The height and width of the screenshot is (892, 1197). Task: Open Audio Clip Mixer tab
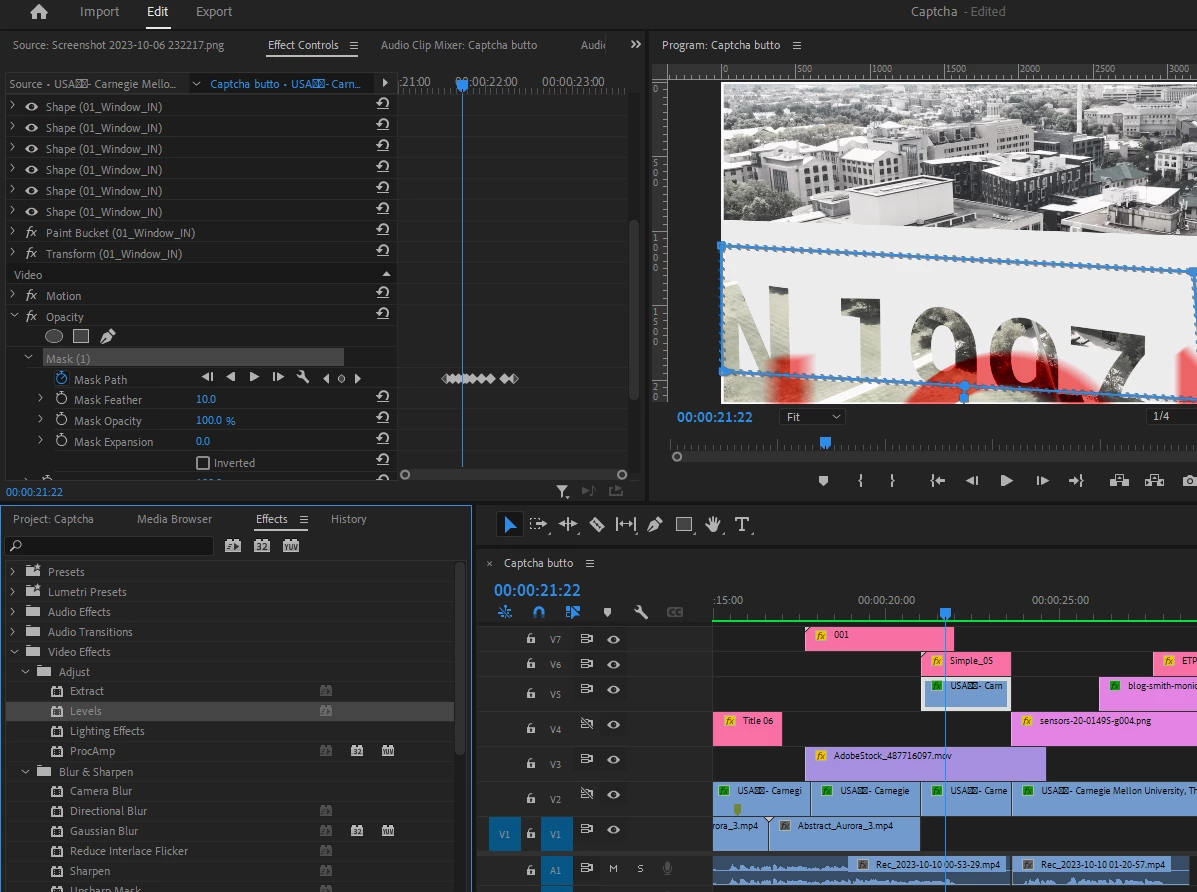[x=459, y=45]
